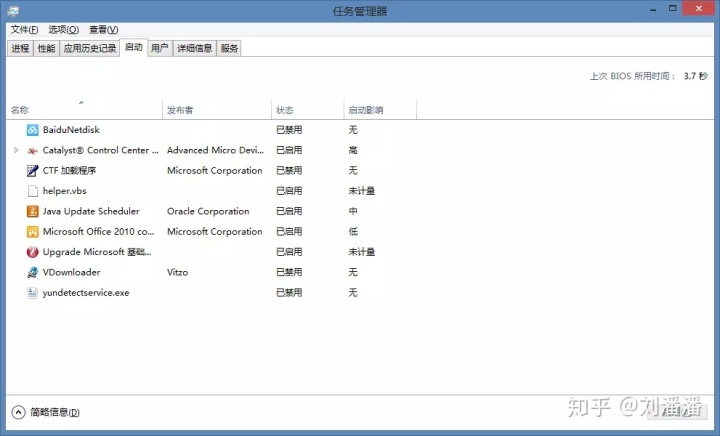The width and height of the screenshot is (720, 436).
Task: Select the BaiduNetdisk row name
Action: (71, 130)
